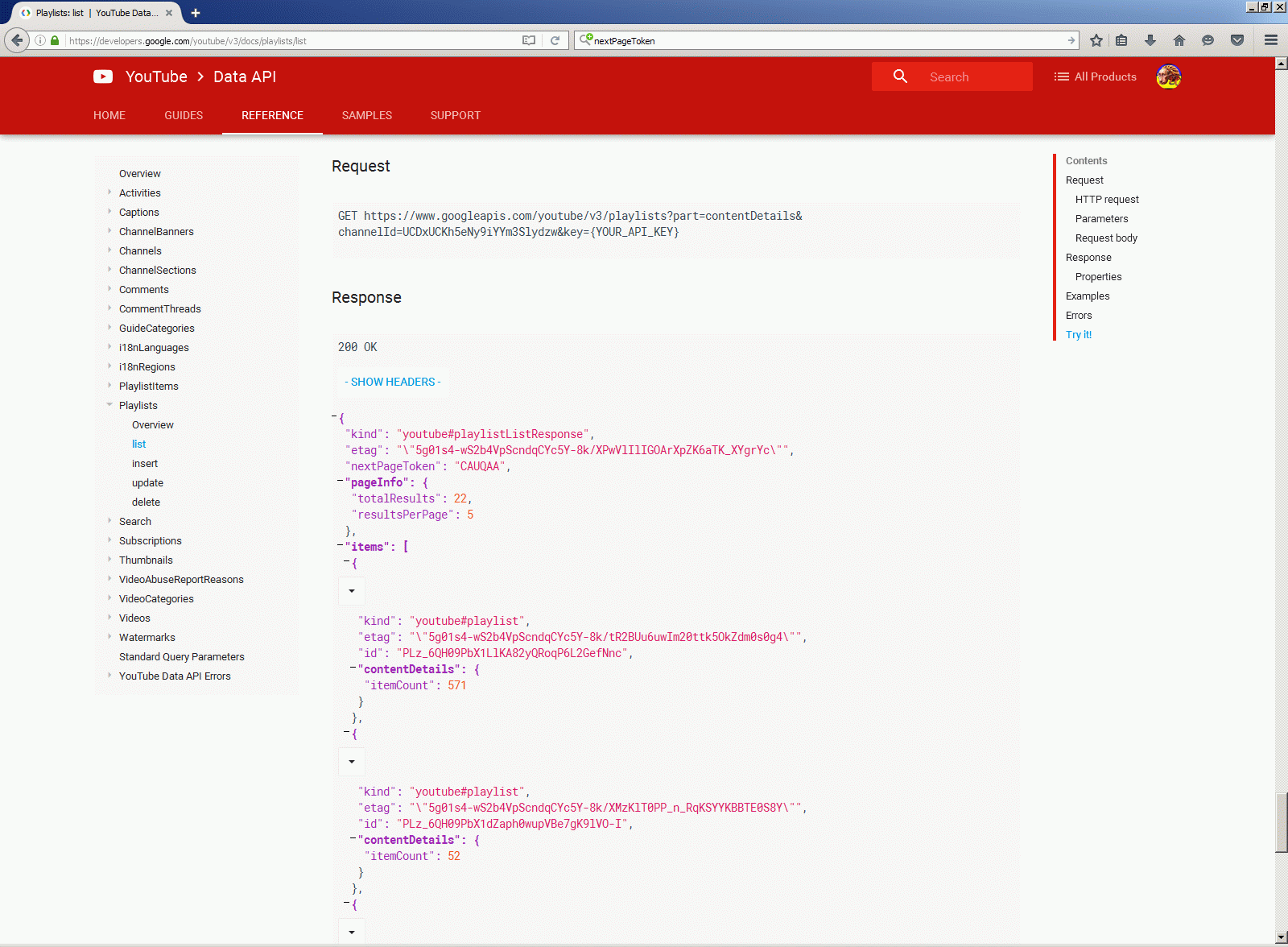Toggle reader view icon in the address bar
This screenshot has width=1288, height=947.
tap(529, 40)
